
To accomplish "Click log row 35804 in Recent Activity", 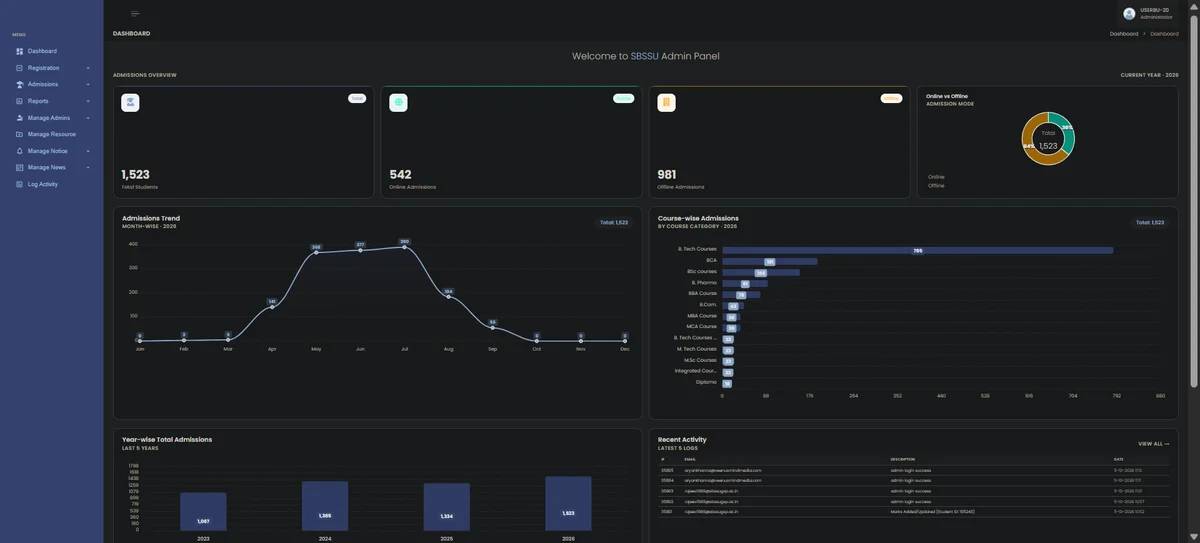I will click(913, 480).
